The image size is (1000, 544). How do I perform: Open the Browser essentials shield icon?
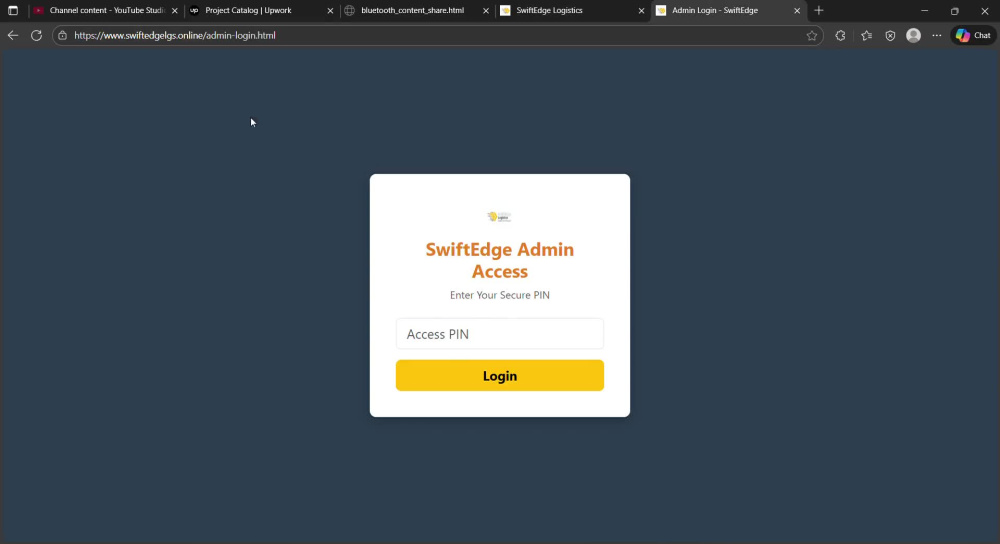[890, 36]
